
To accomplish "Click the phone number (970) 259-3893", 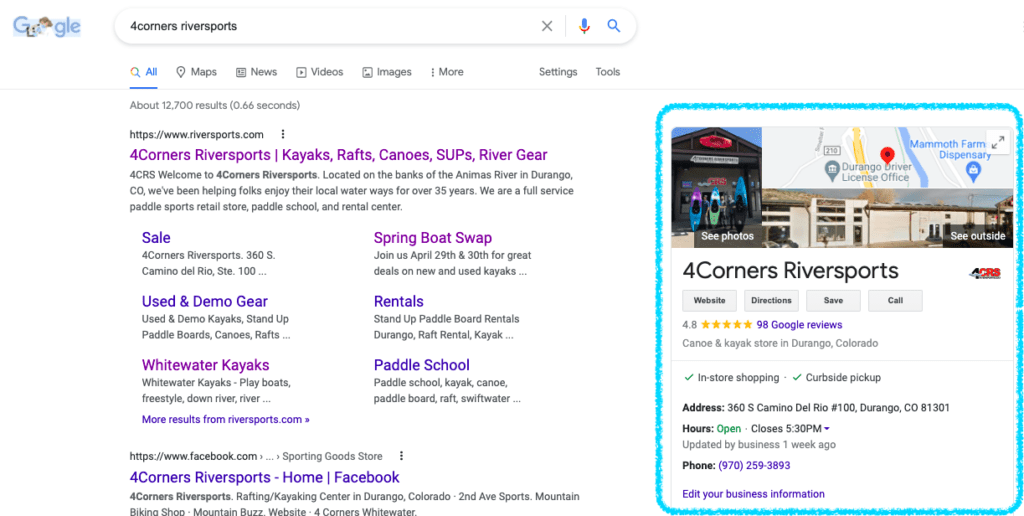I will click(754, 466).
